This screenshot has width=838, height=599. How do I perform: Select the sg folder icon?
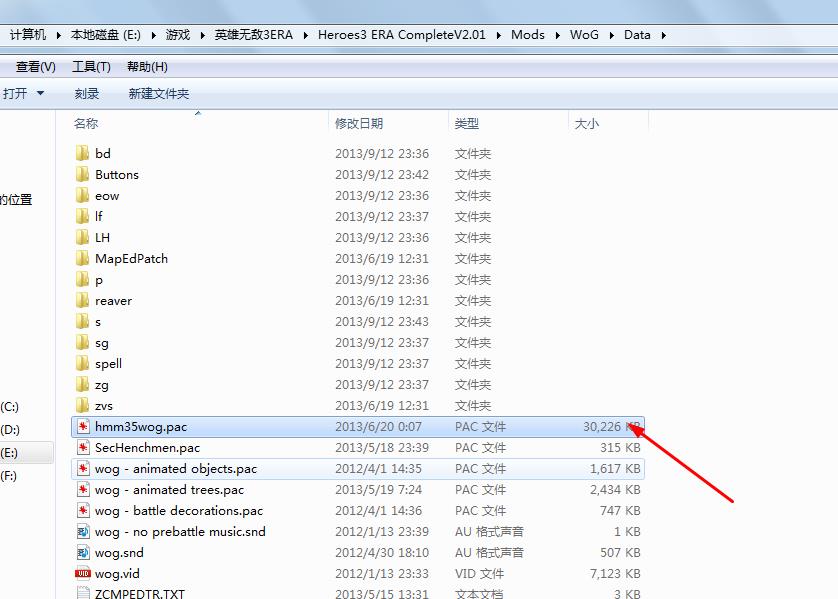[x=82, y=343]
